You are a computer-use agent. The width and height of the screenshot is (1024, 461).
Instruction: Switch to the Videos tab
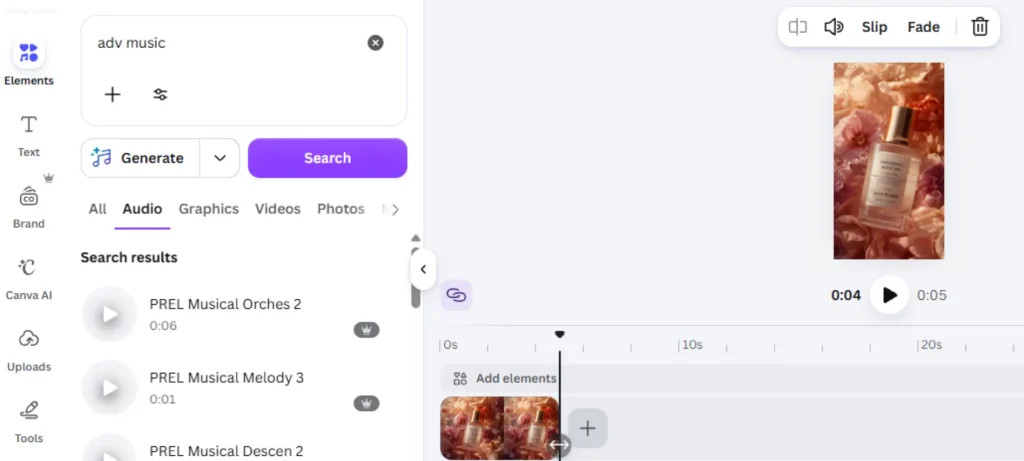[278, 209]
